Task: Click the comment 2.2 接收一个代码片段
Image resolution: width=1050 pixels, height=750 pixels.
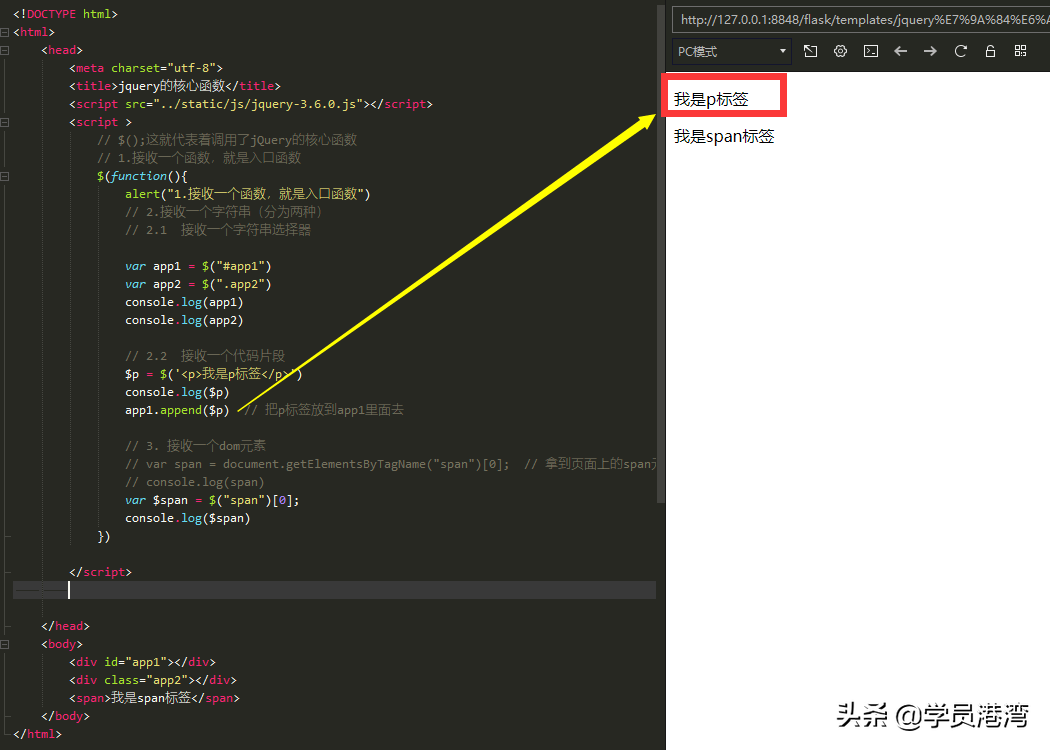Action: (x=205, y=356)
